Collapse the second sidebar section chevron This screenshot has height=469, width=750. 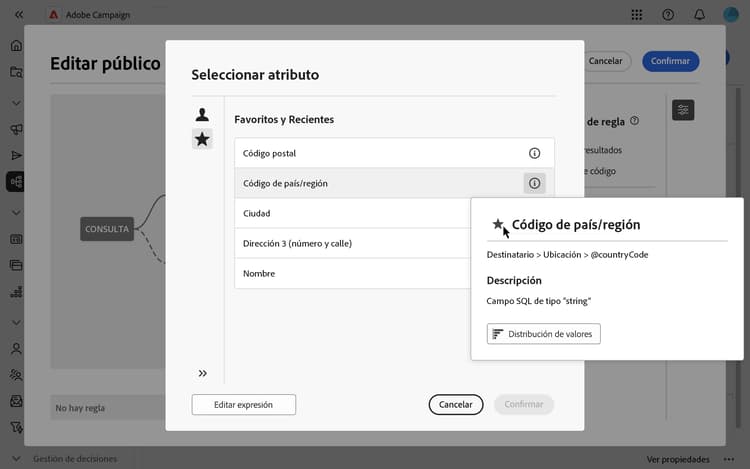point(16,213)
